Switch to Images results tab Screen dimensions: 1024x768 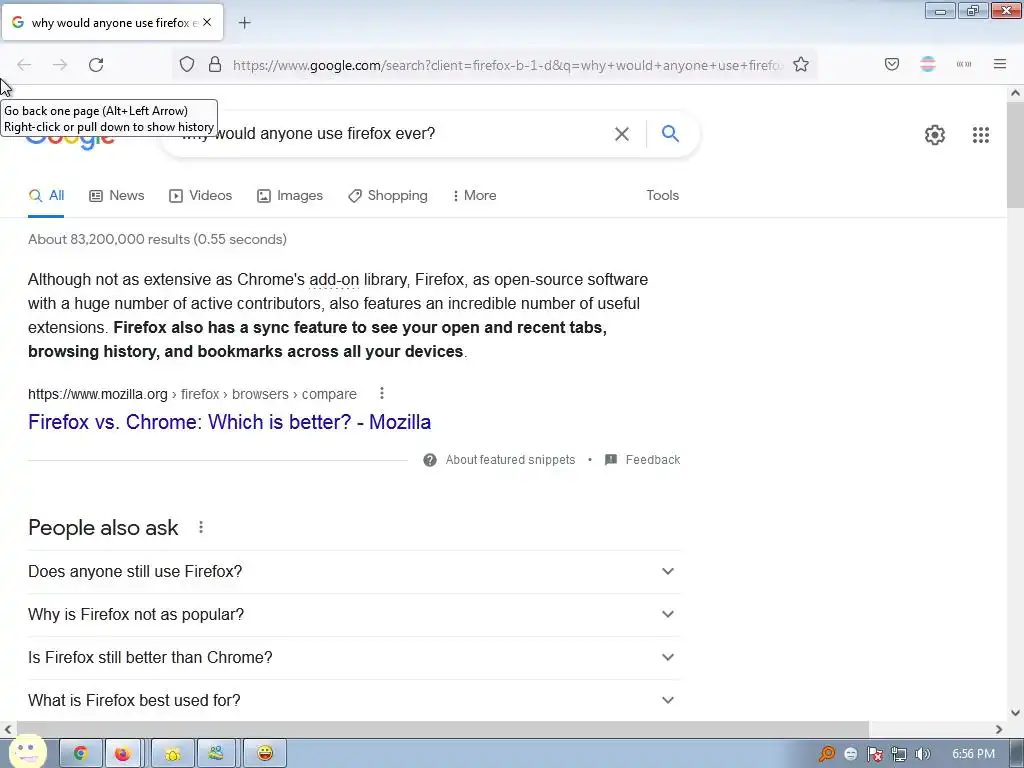point(290,195)
